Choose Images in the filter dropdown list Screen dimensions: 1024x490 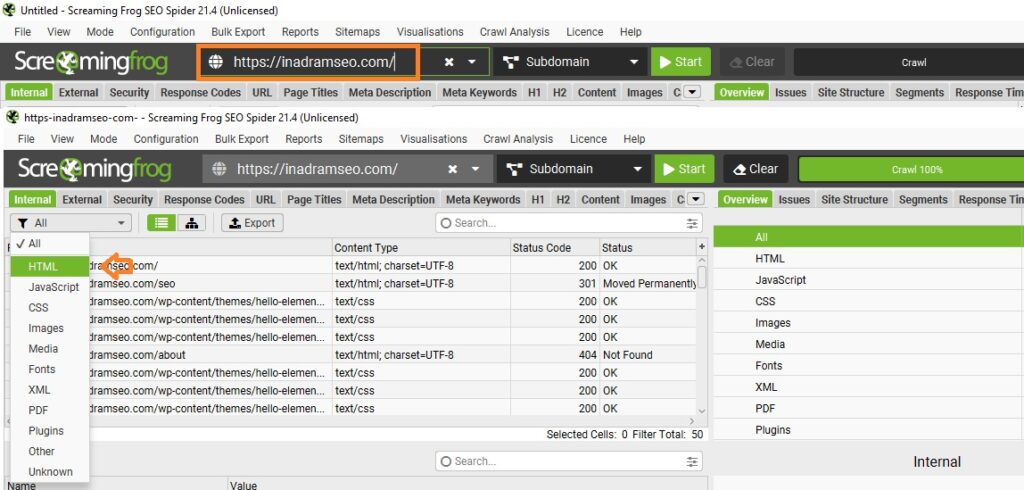click(x=50, y=328)
